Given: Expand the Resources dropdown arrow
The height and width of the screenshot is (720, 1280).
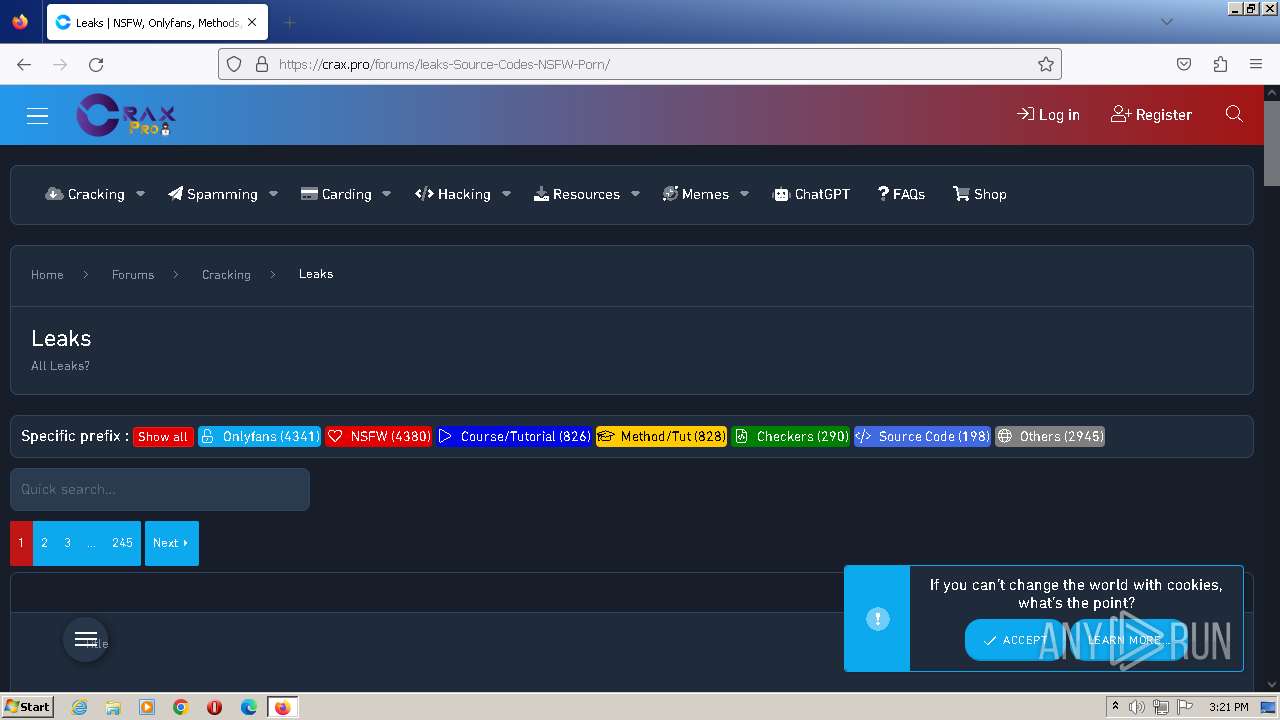Looking at the screenshot, I should coord(635,194).
